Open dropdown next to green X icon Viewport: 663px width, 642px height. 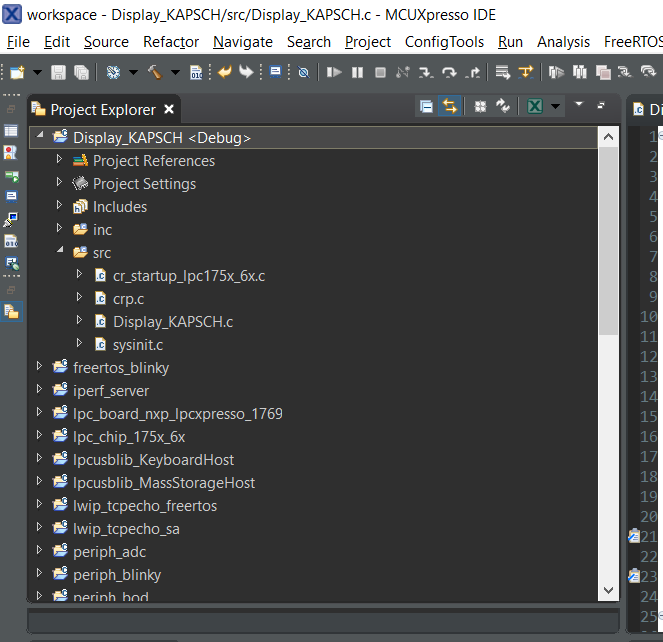[555, 107]
